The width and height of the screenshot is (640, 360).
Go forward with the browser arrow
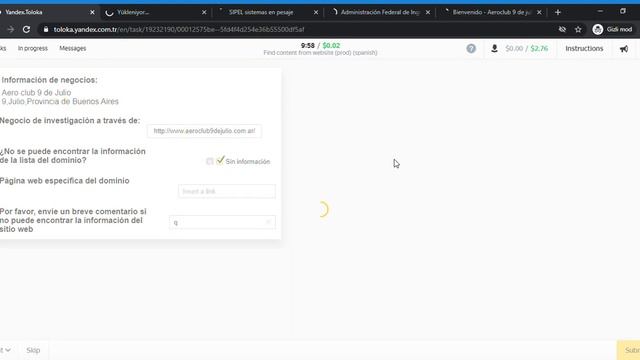point(11,29)
